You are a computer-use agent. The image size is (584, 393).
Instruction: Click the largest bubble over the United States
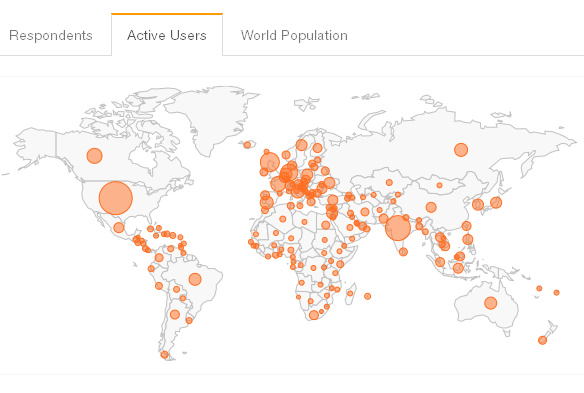point(116,198)
